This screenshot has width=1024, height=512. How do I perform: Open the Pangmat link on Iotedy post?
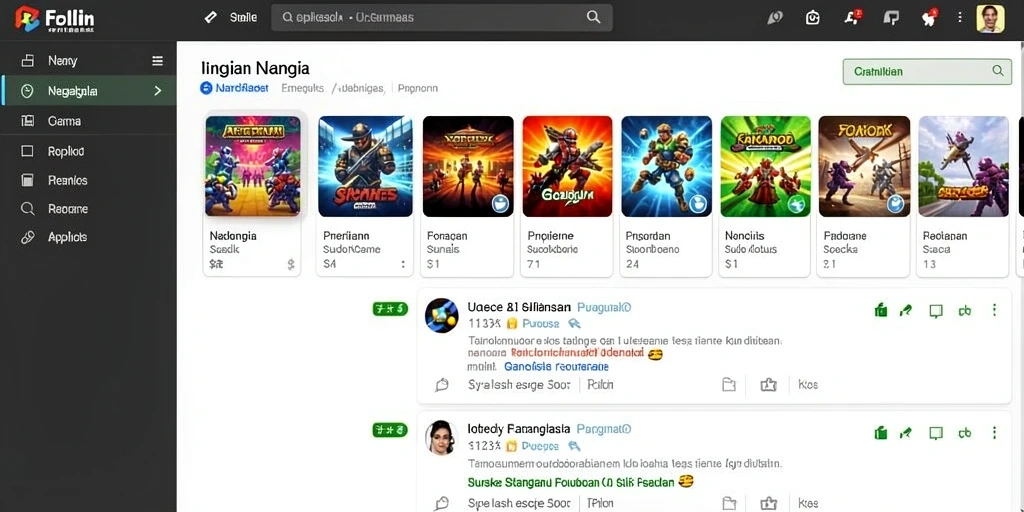pos(605,429)
